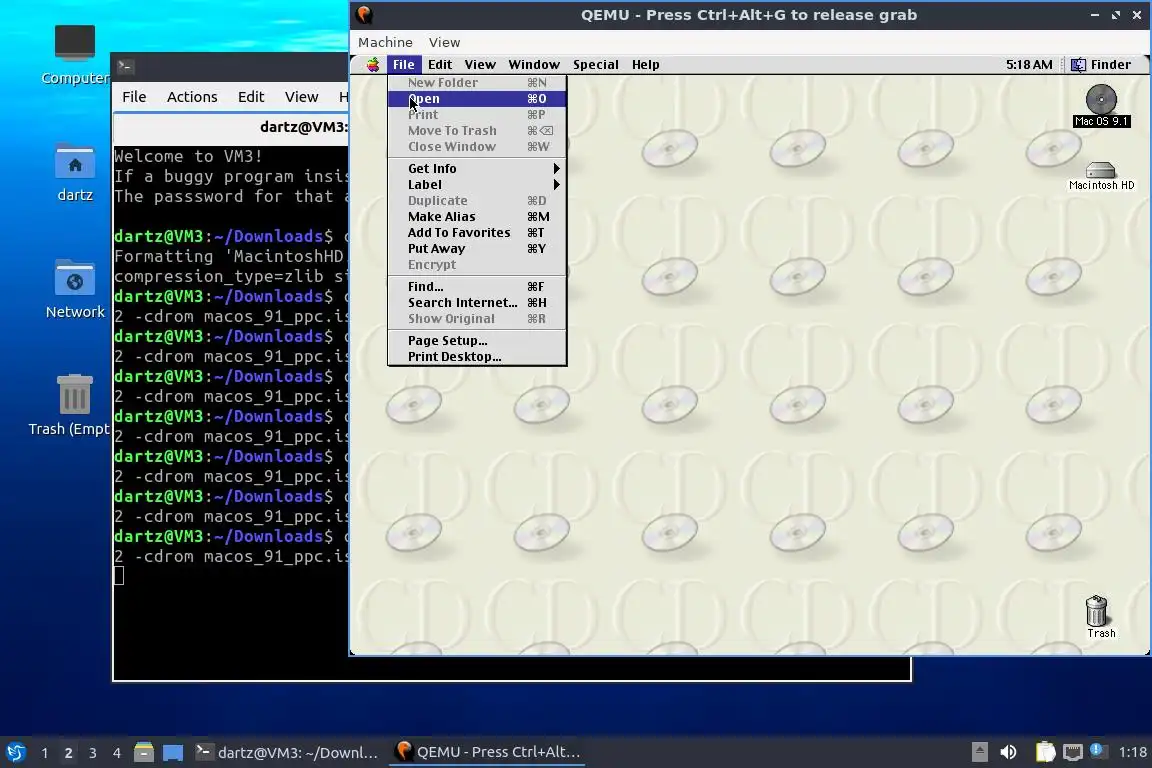The height and width of the screenshot is (768, 1152).
Task: Open the file manager taskbar icon
Action: [144, 752]
